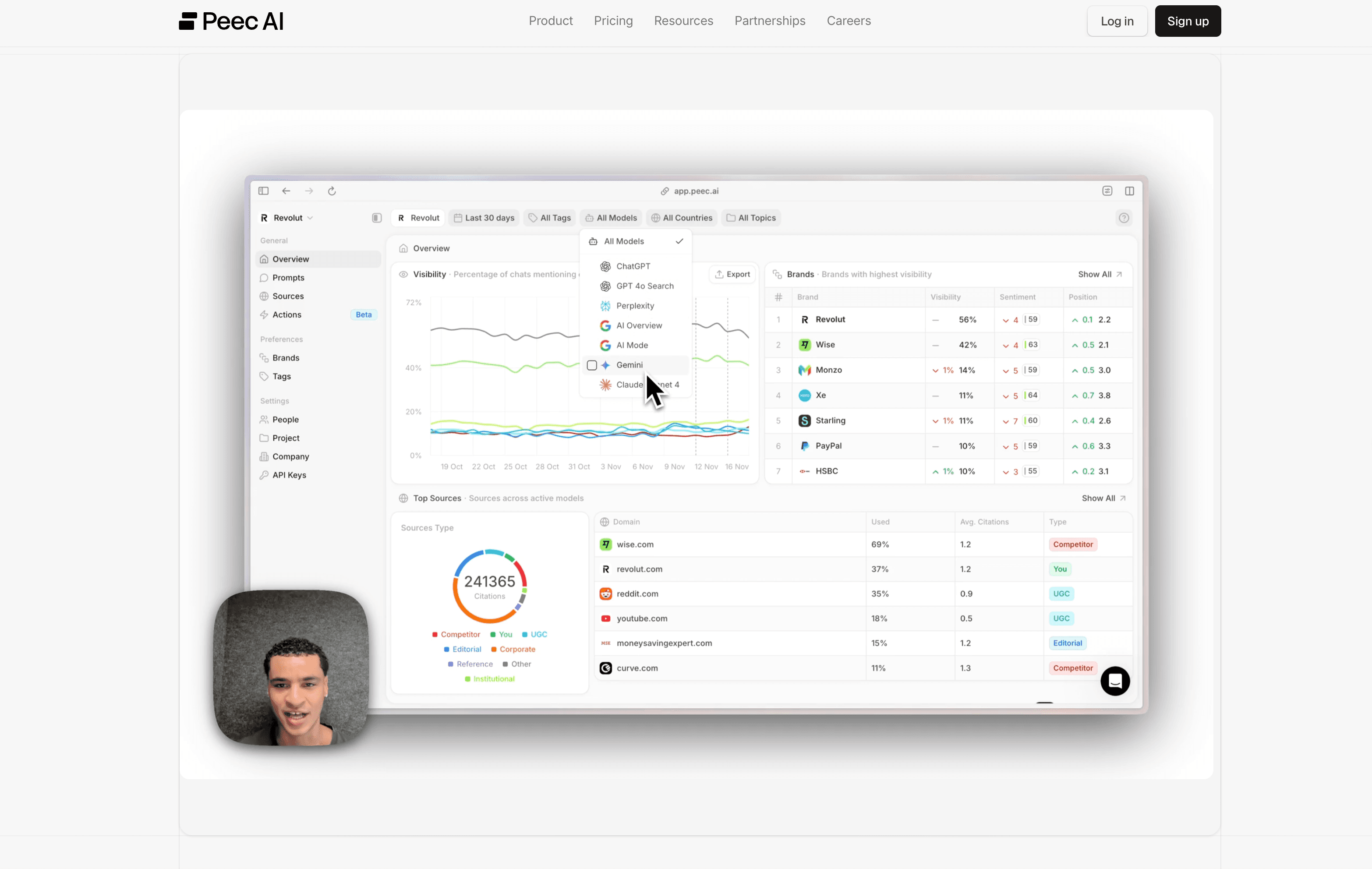This screenshot has height=869, width=1372.
Task: Click the presenter webcam thumbnail
Action: 291,667
